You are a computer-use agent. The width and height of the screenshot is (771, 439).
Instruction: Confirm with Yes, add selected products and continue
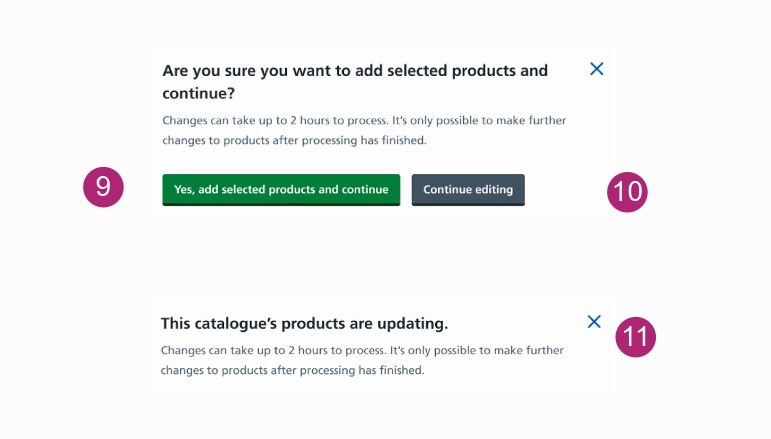tap(281, 190)
